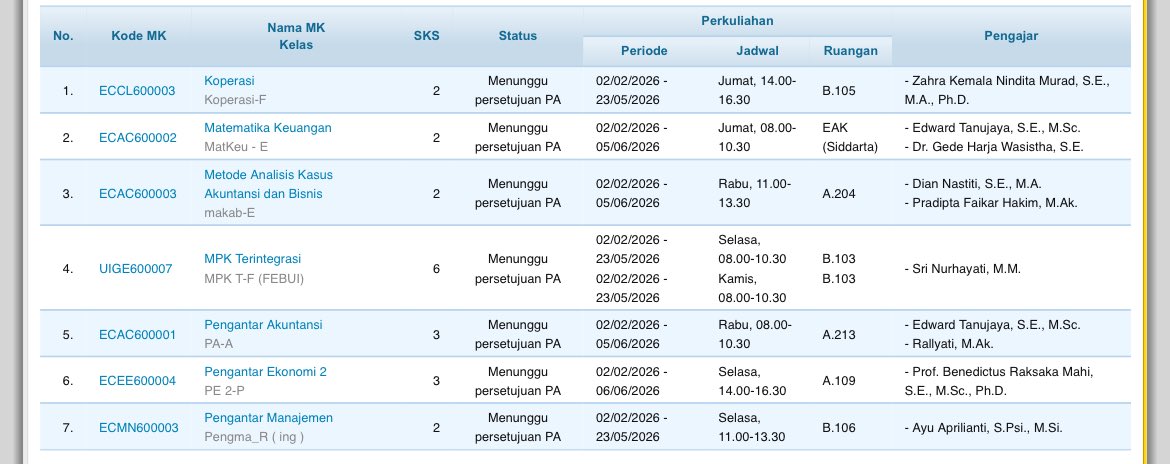The height and width of the screenshot is (464, 1170).
Task: Click schedule Selasa, 11.00-13.30
Action: (752, 428)
